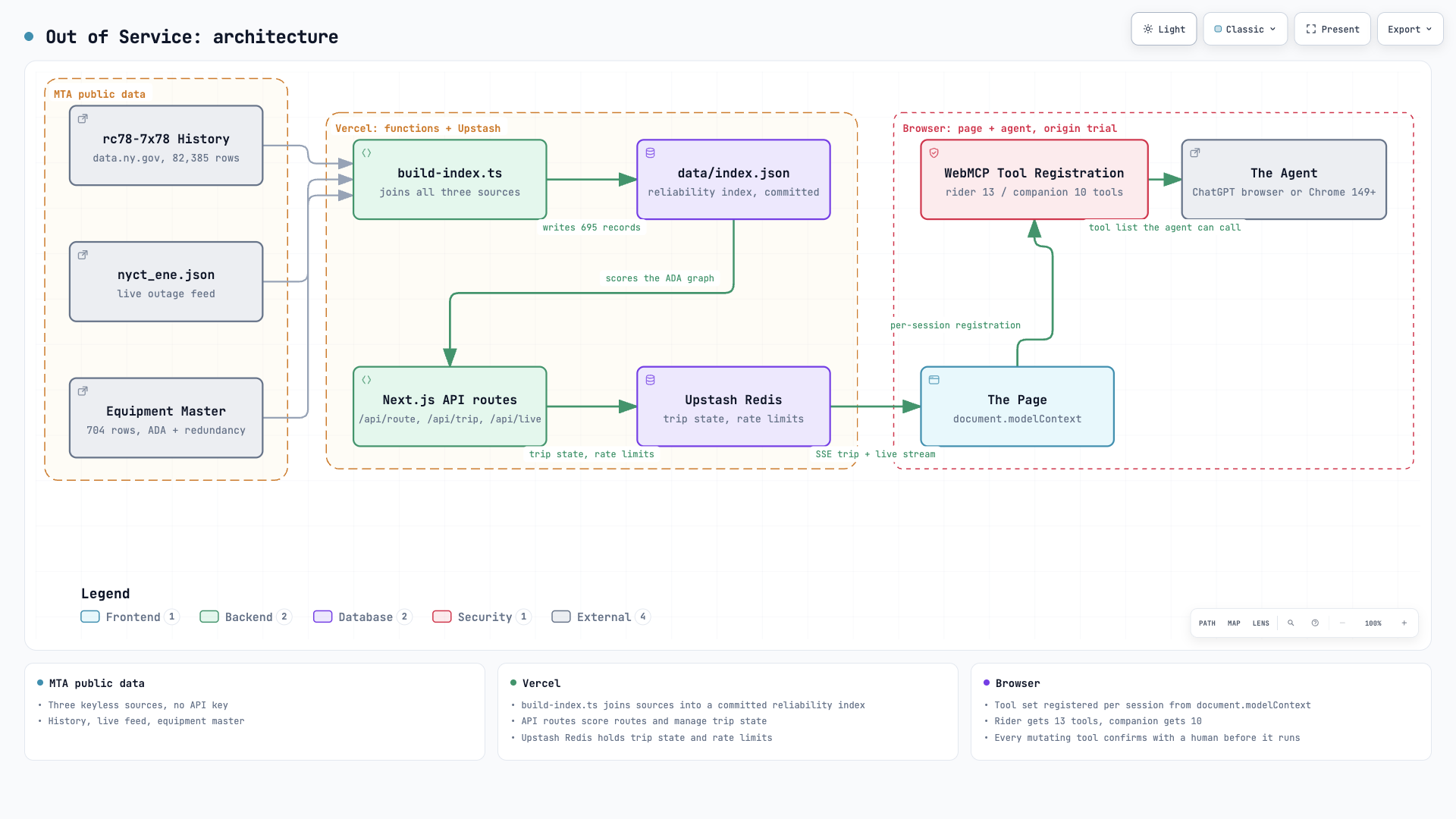Click the database icon on data/index.json
Viewport: 1456px width, 819px height.
(x=650, y=152)
